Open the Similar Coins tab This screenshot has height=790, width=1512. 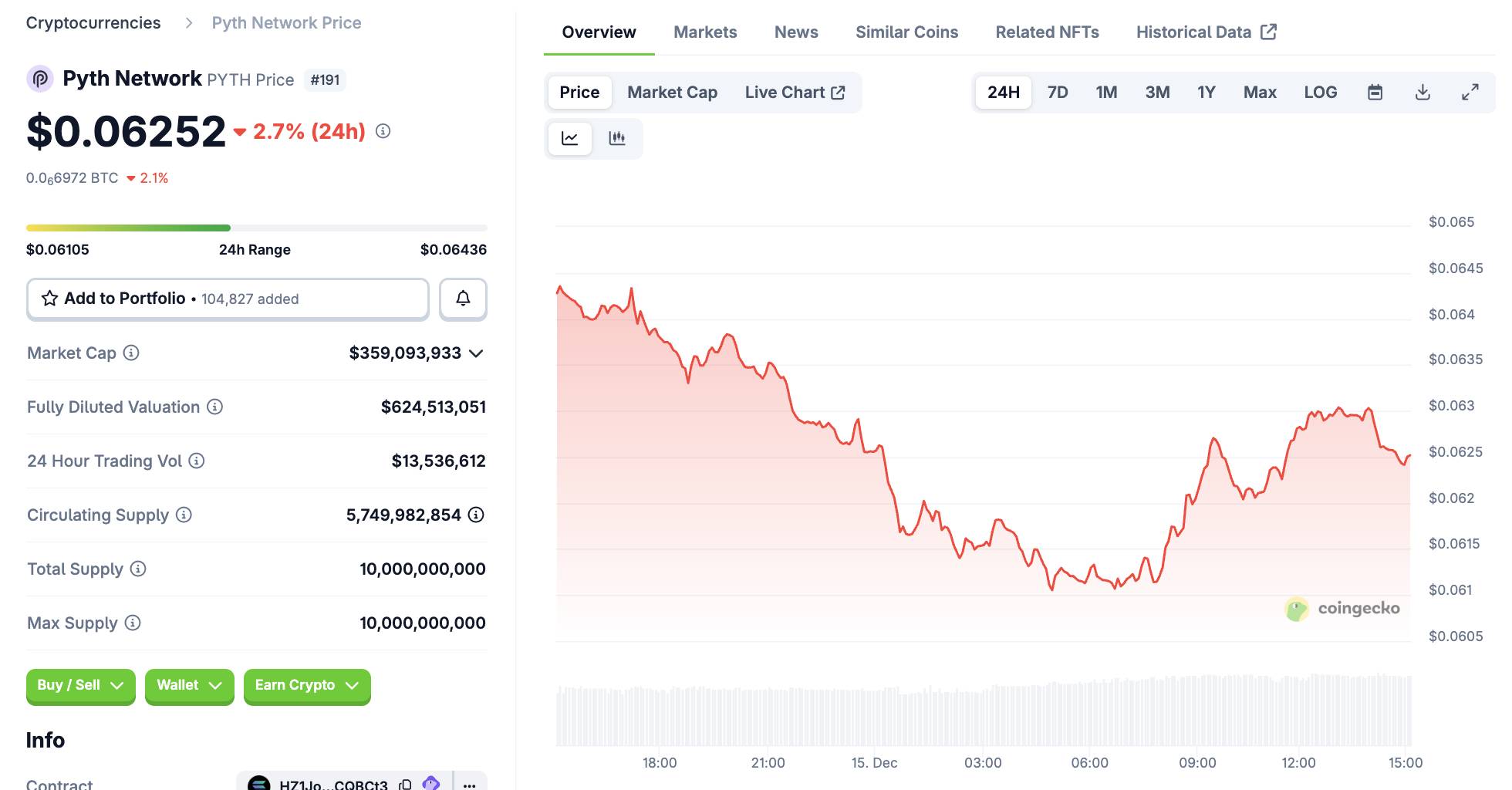click(x=906, y=32)
